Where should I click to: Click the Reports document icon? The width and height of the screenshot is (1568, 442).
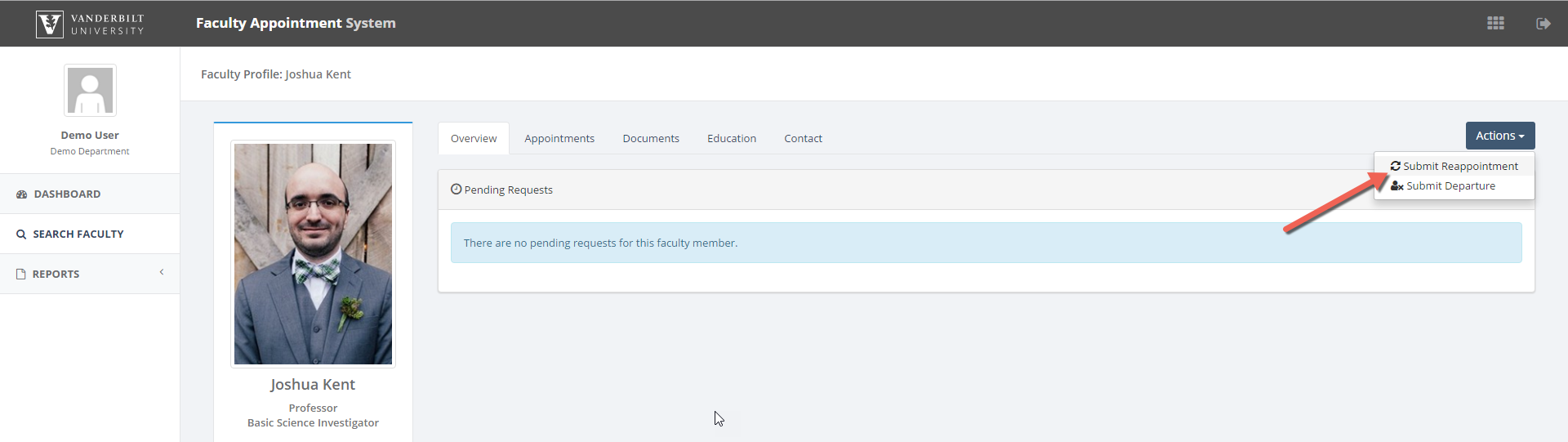click(21, 275)
